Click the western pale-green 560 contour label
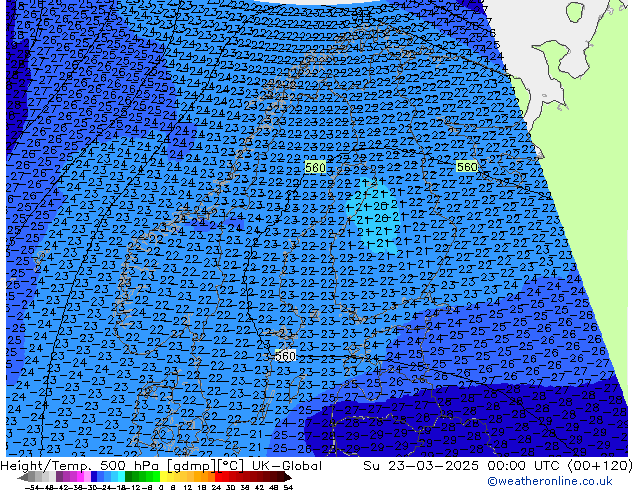 coord(315,167)
